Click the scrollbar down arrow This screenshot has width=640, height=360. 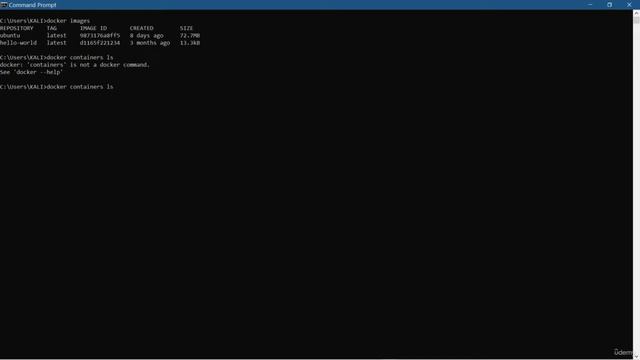636,356
